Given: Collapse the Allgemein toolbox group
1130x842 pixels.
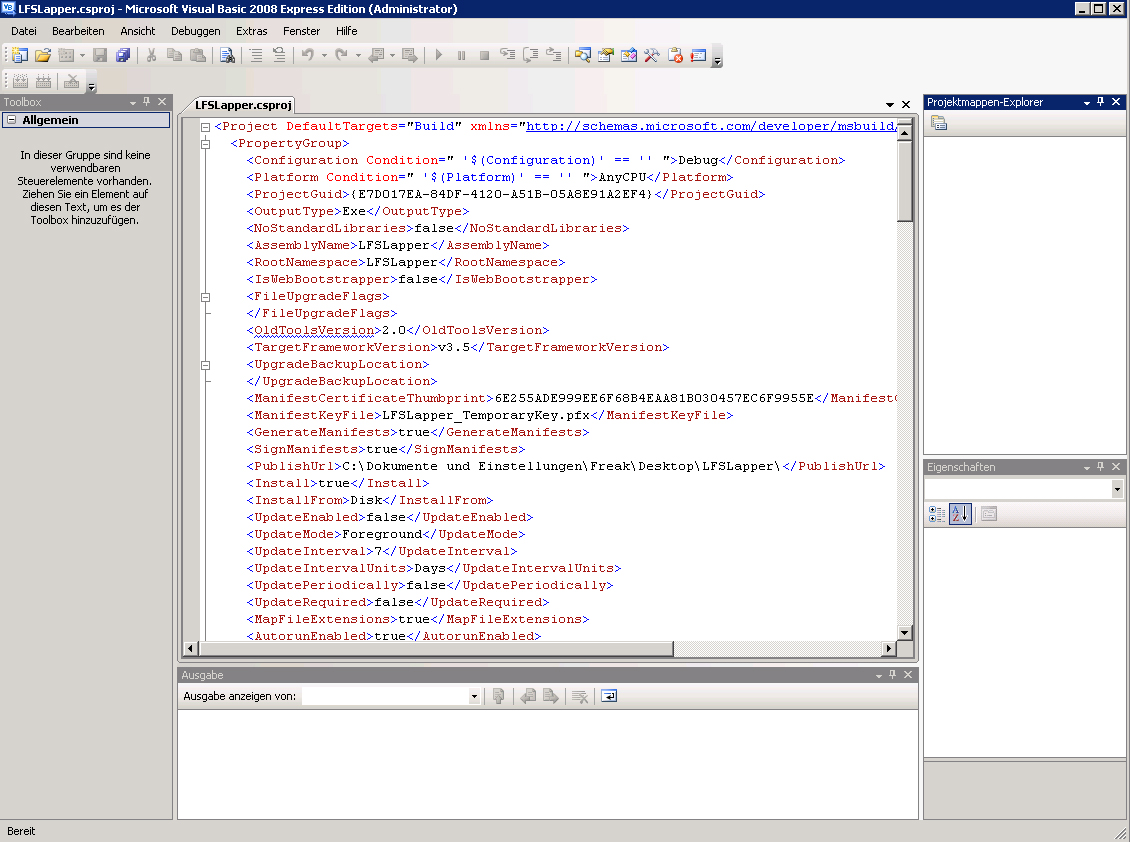Looking at the screenshot, I should click(12, 120).
